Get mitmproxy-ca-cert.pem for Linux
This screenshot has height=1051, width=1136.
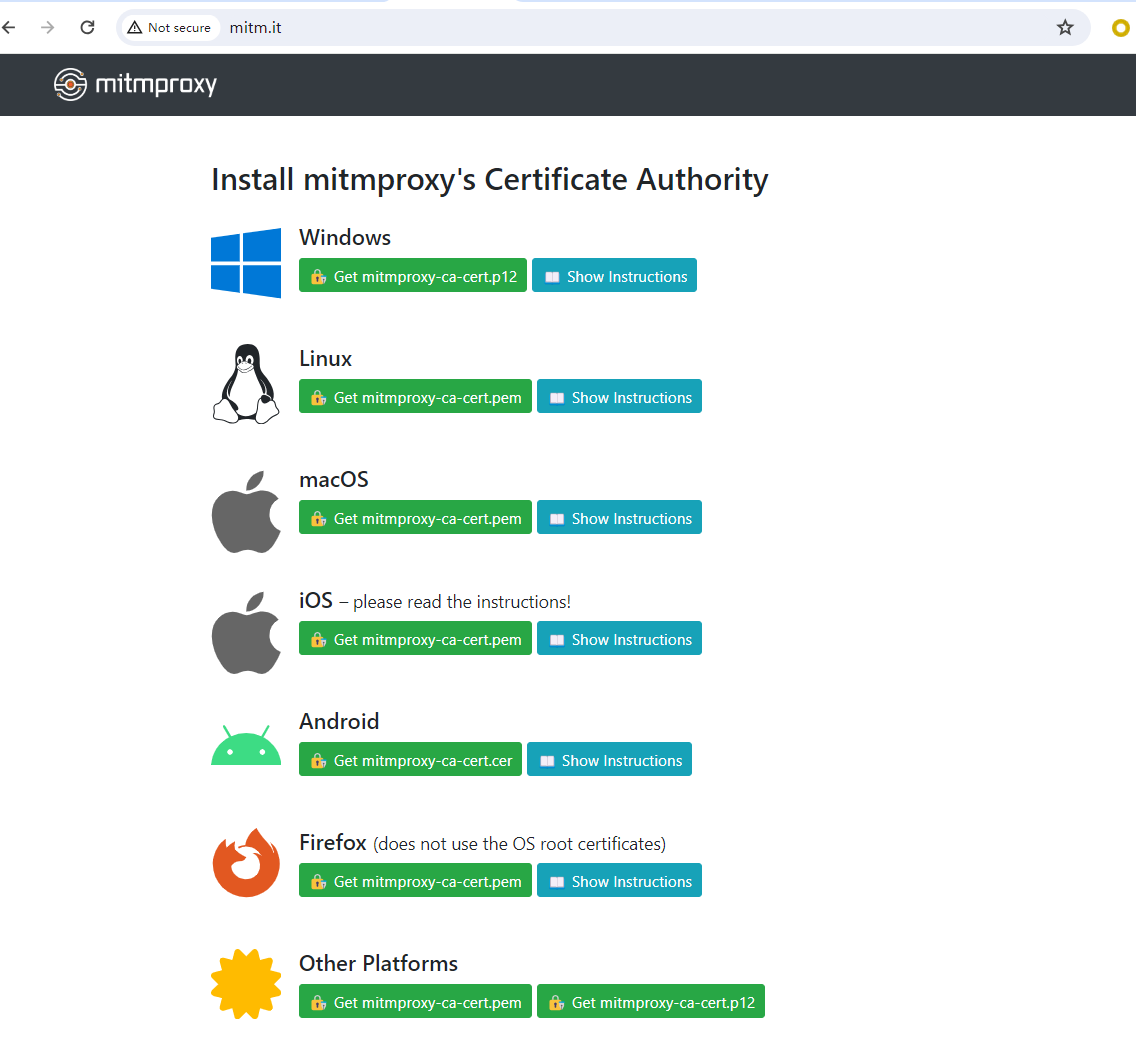(x=415, y=397)
